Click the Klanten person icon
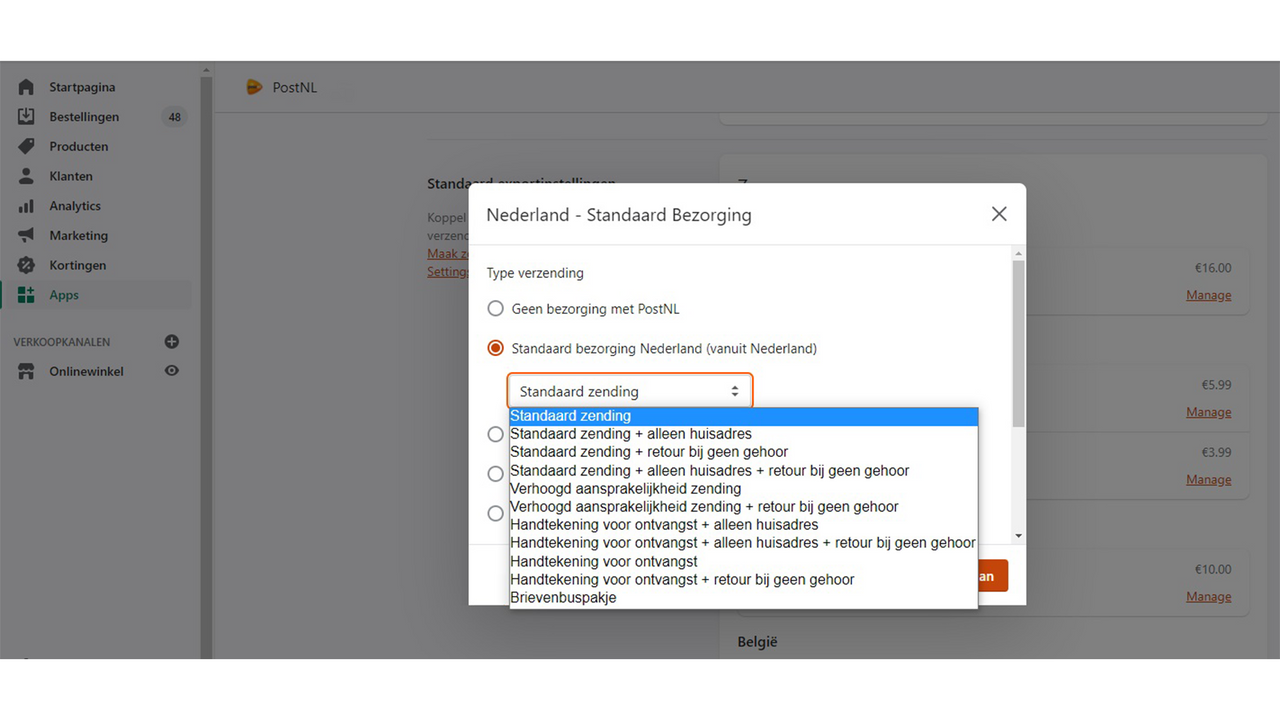Viewport: 1280px width, 720px height. (26, 176)
